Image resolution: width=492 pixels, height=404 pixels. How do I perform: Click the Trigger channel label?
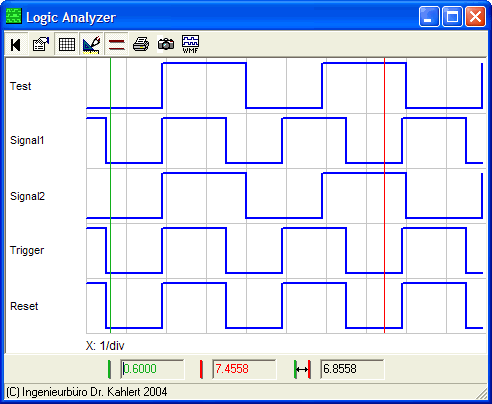coord(27,250)
